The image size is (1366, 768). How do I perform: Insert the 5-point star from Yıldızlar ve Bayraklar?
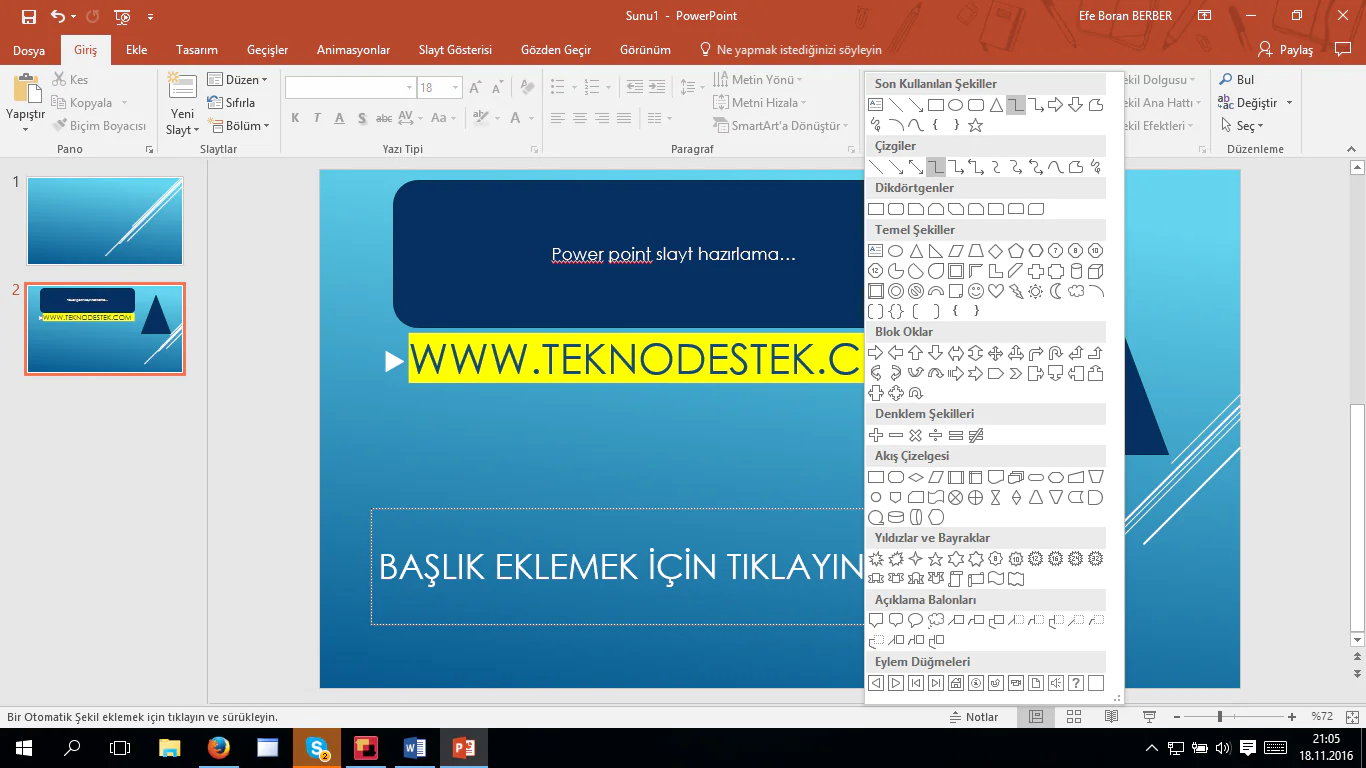(935, 558)
